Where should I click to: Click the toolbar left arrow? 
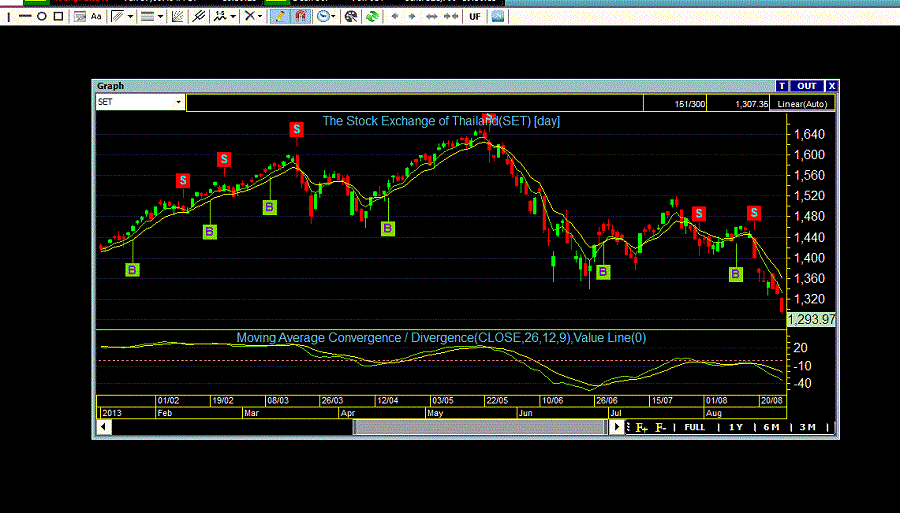pos(394,17)
